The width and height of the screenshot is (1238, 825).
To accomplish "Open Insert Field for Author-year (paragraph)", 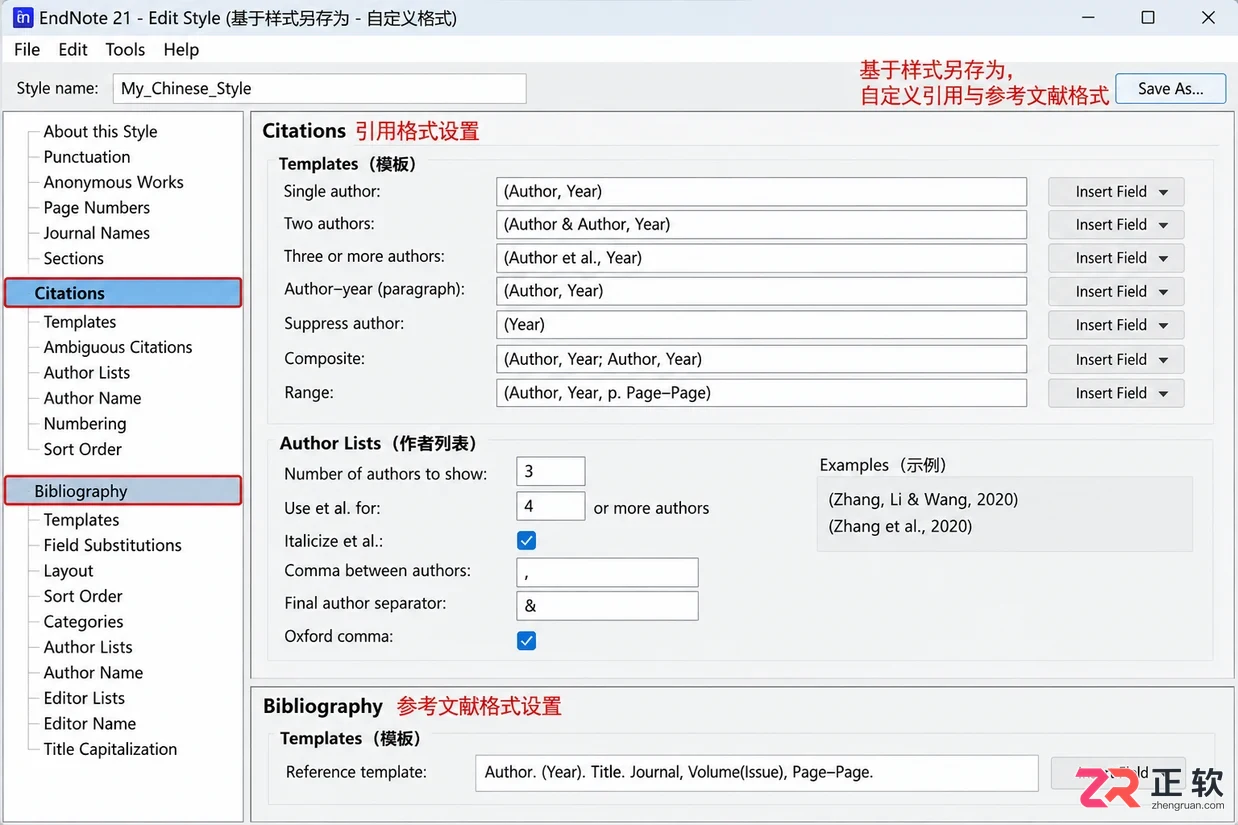I will click(1116, 292).
